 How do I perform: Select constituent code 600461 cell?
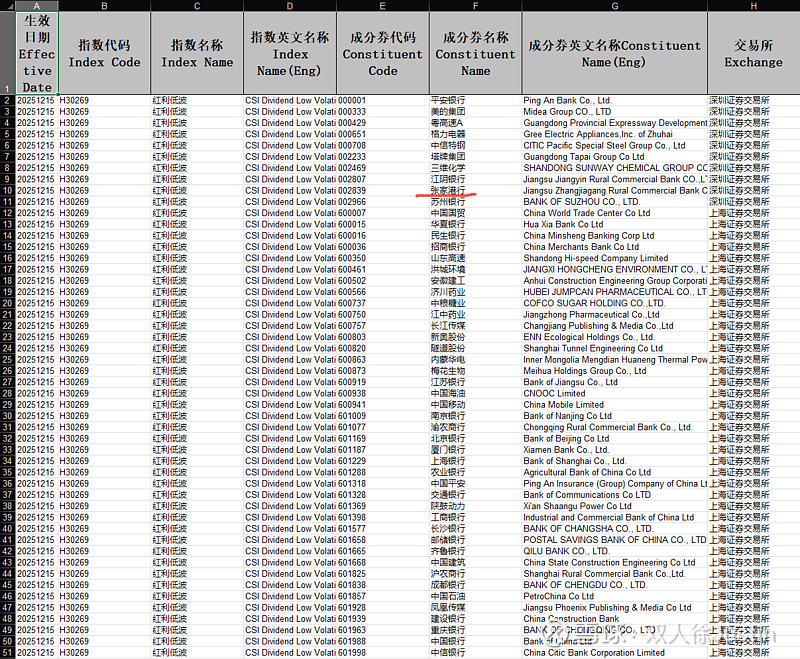(x=383, y=269)
